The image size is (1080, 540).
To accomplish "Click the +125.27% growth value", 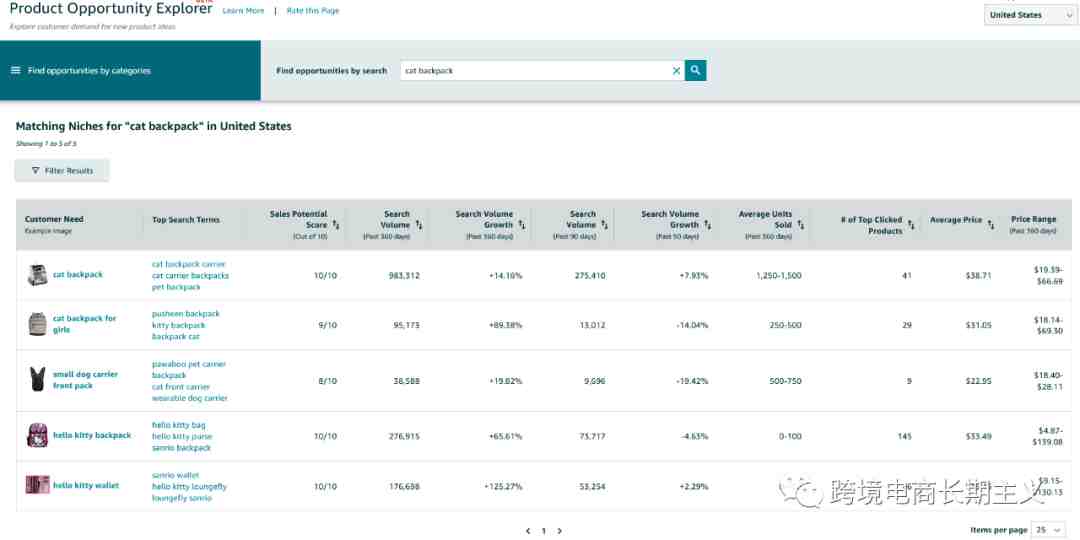I will 503,486.
